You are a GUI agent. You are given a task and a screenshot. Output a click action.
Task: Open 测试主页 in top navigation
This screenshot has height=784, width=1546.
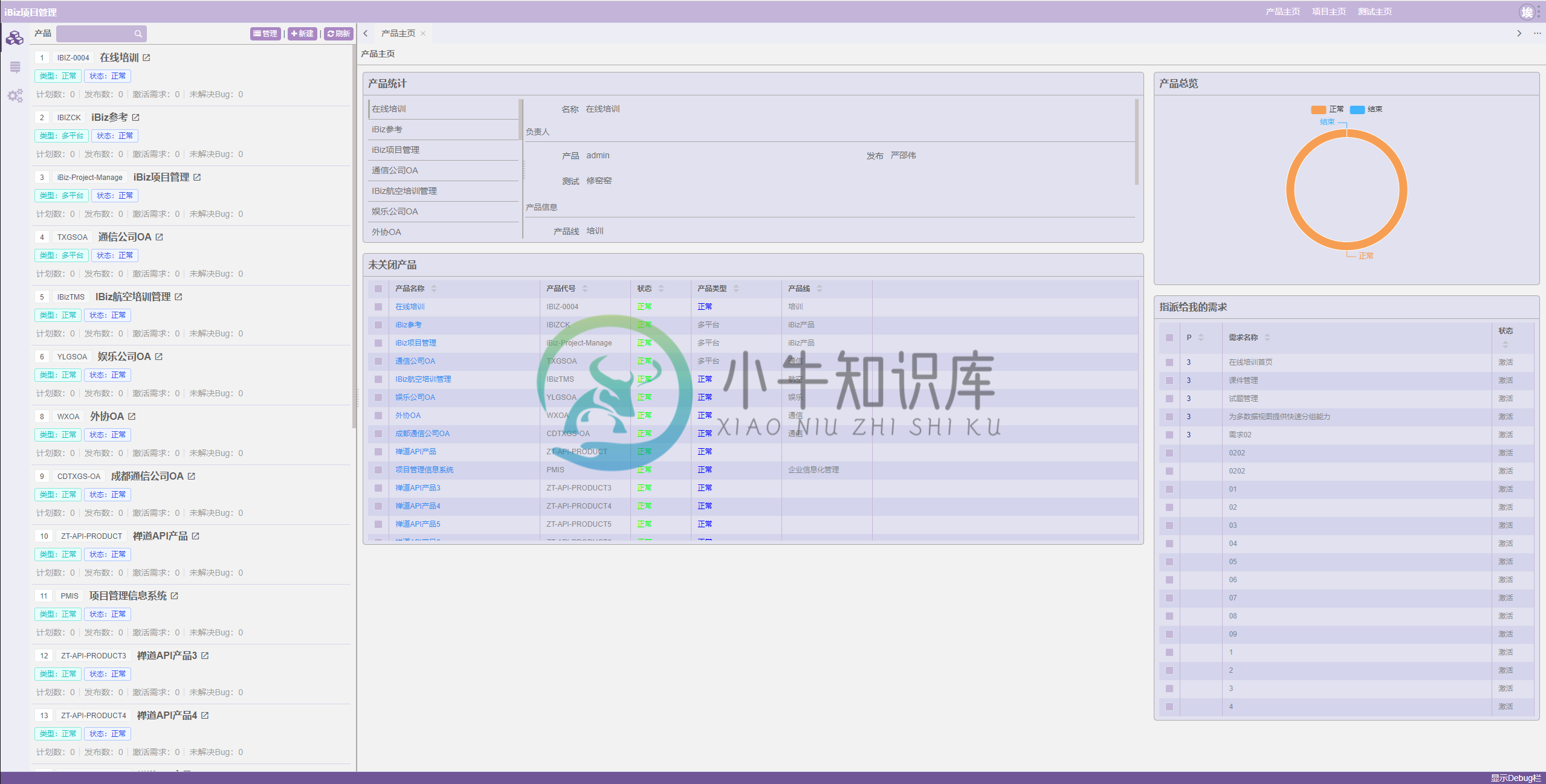coord(1374,11)
